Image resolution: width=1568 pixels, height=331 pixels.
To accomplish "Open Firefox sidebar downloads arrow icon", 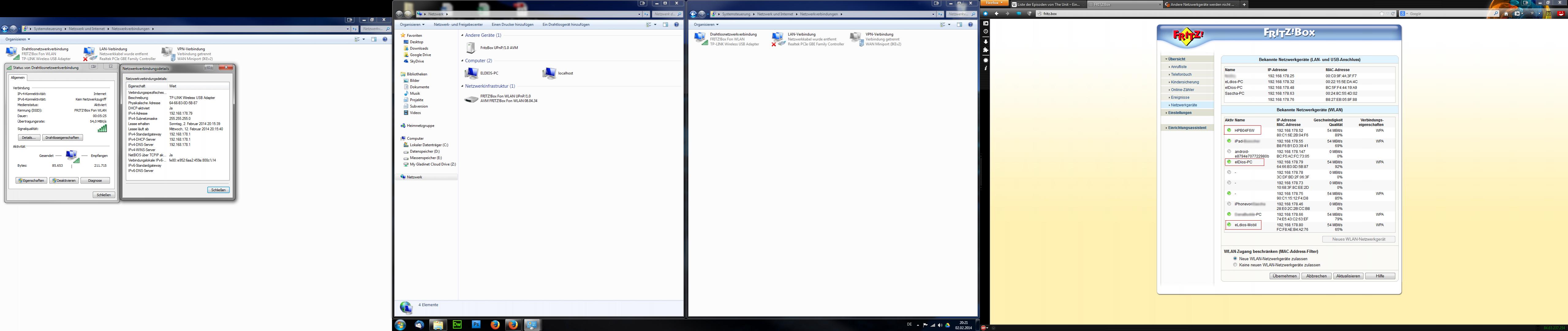I will click(x=985, y=41).
